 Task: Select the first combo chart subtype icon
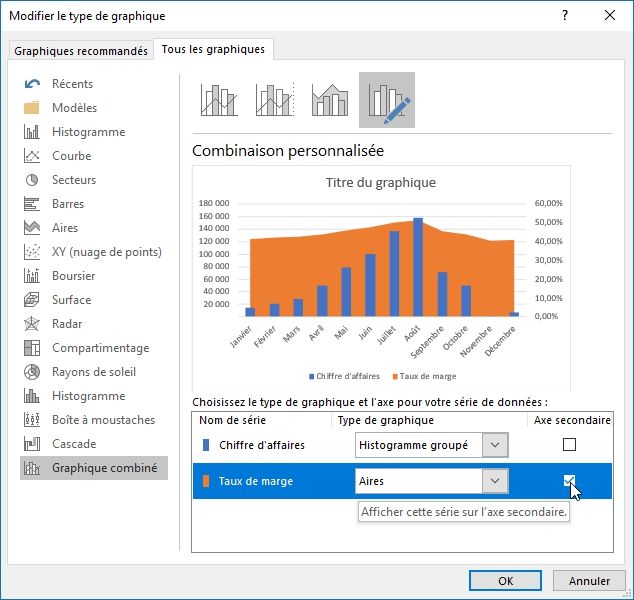coord(219,100)
